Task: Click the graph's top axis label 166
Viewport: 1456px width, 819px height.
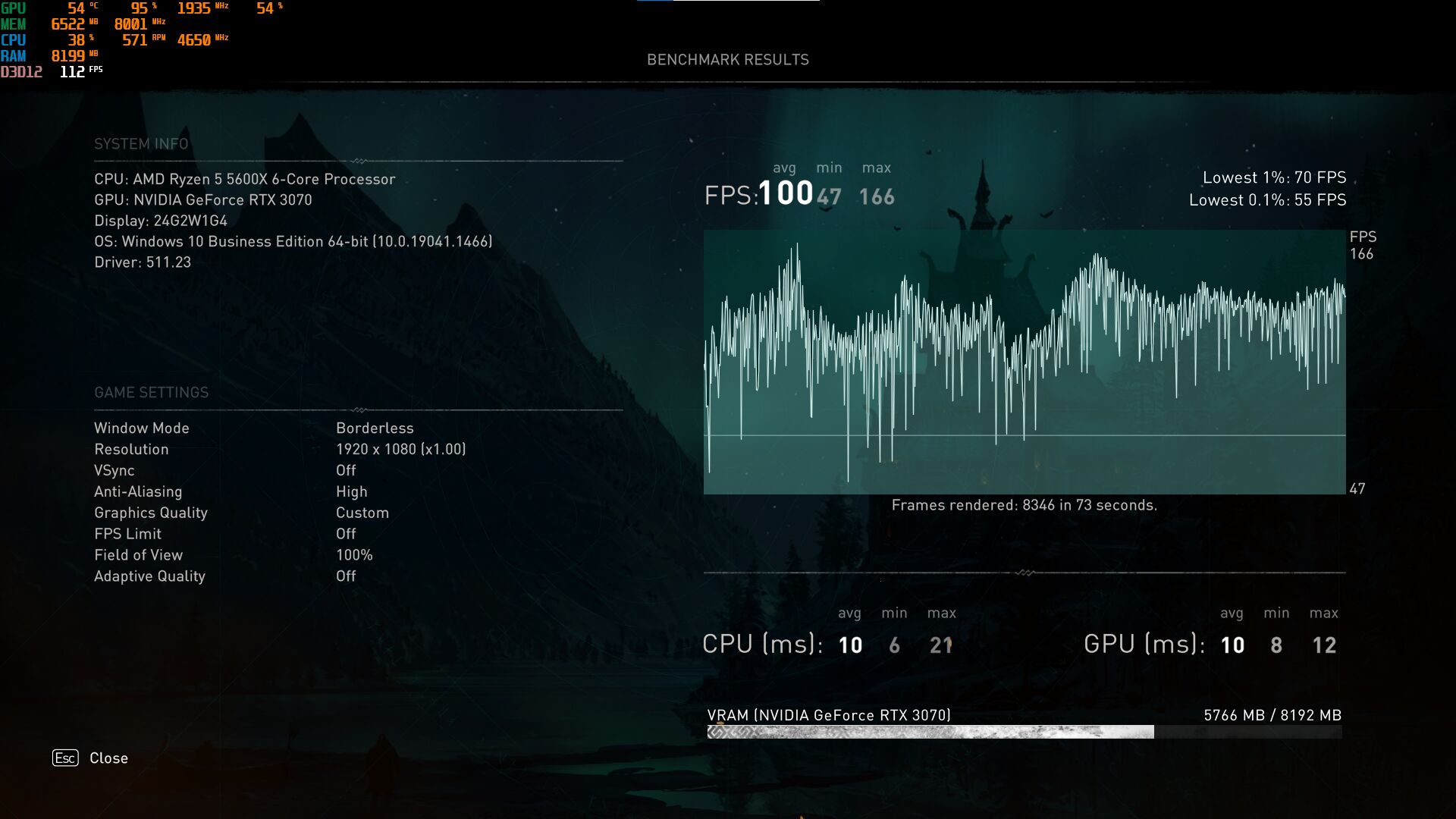Action: click(1361, 254)
